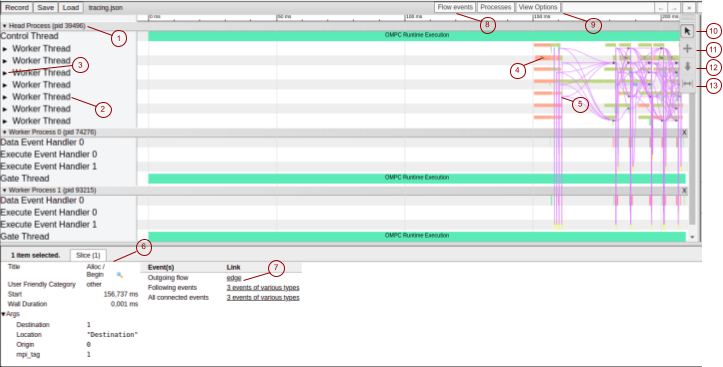Click the Event(s) column header
Screen dimensions: 723x367
[161, 267]
